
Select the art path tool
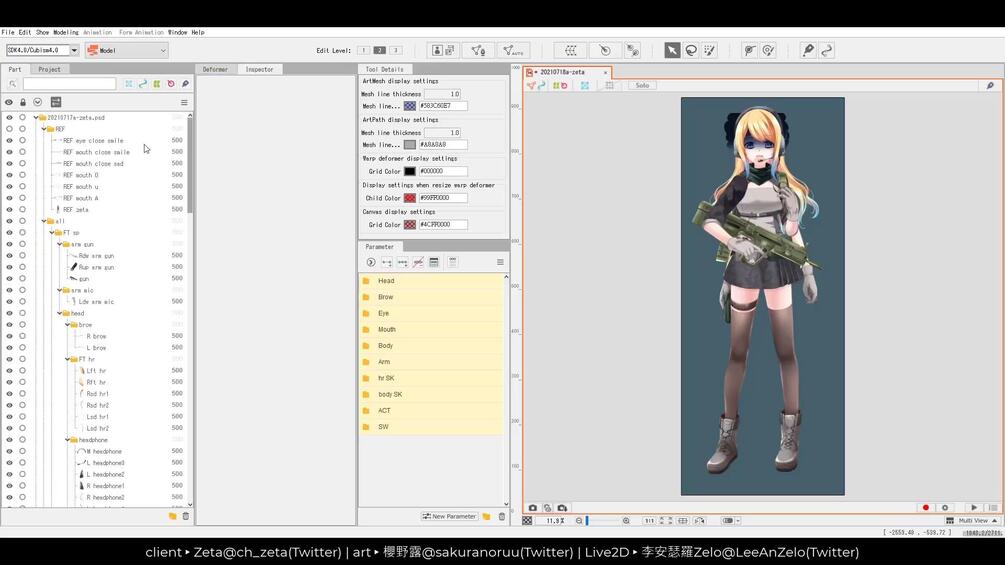click(x=808, y=50)
